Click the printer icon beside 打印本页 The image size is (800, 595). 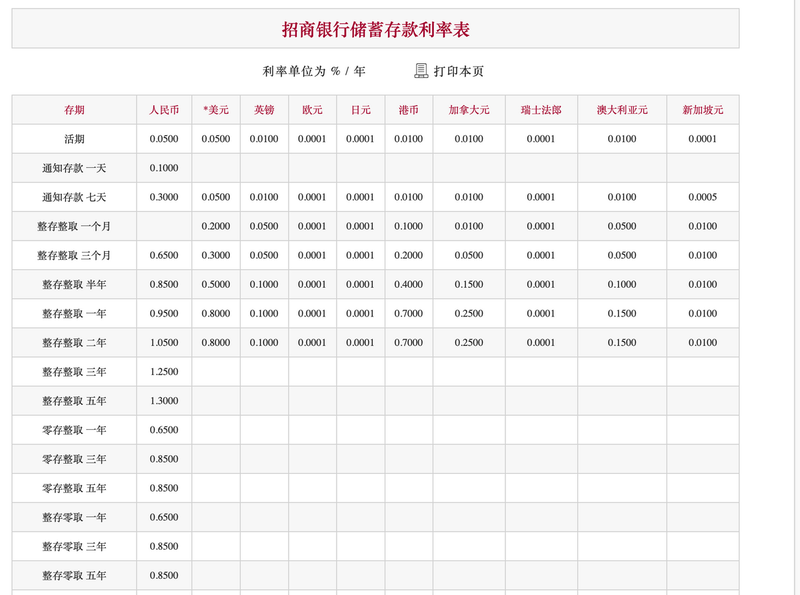point(421,71)
